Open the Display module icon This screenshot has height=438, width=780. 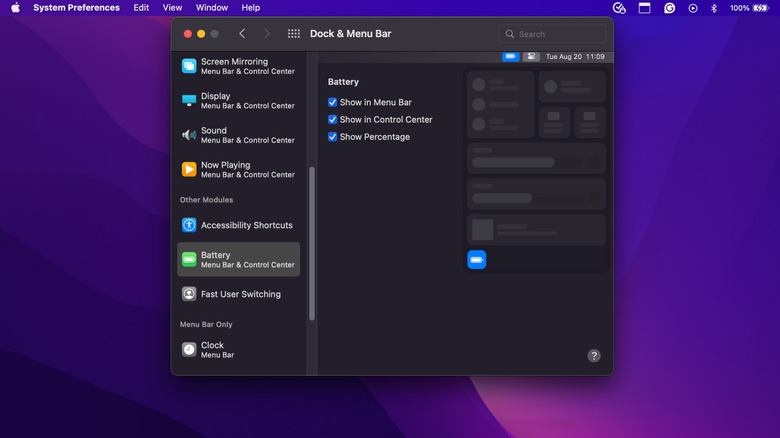tap(189, 101)
